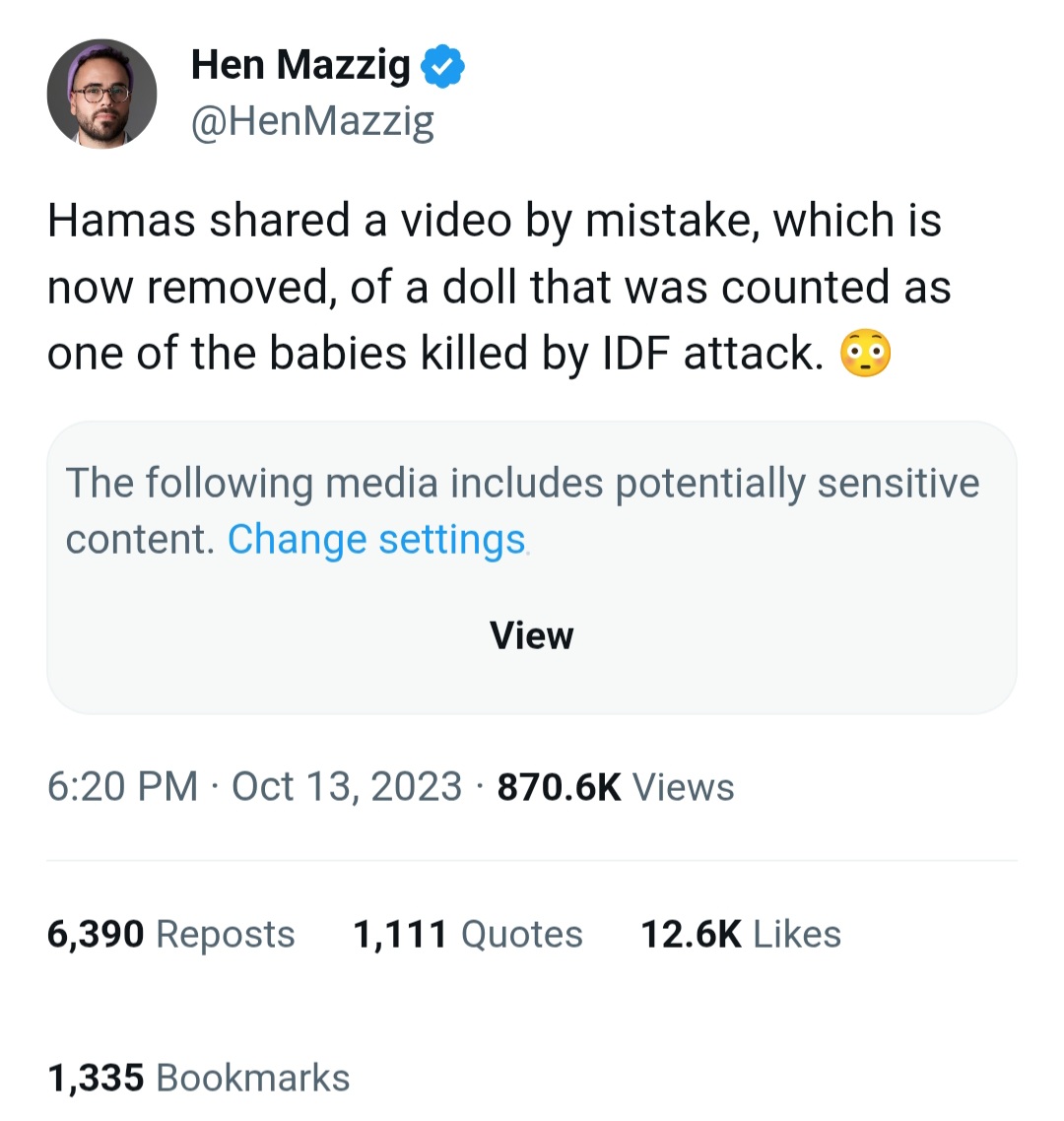Click the Change settings link
The width and height of the screenshot is (1064, 1121).
[376, 540]
